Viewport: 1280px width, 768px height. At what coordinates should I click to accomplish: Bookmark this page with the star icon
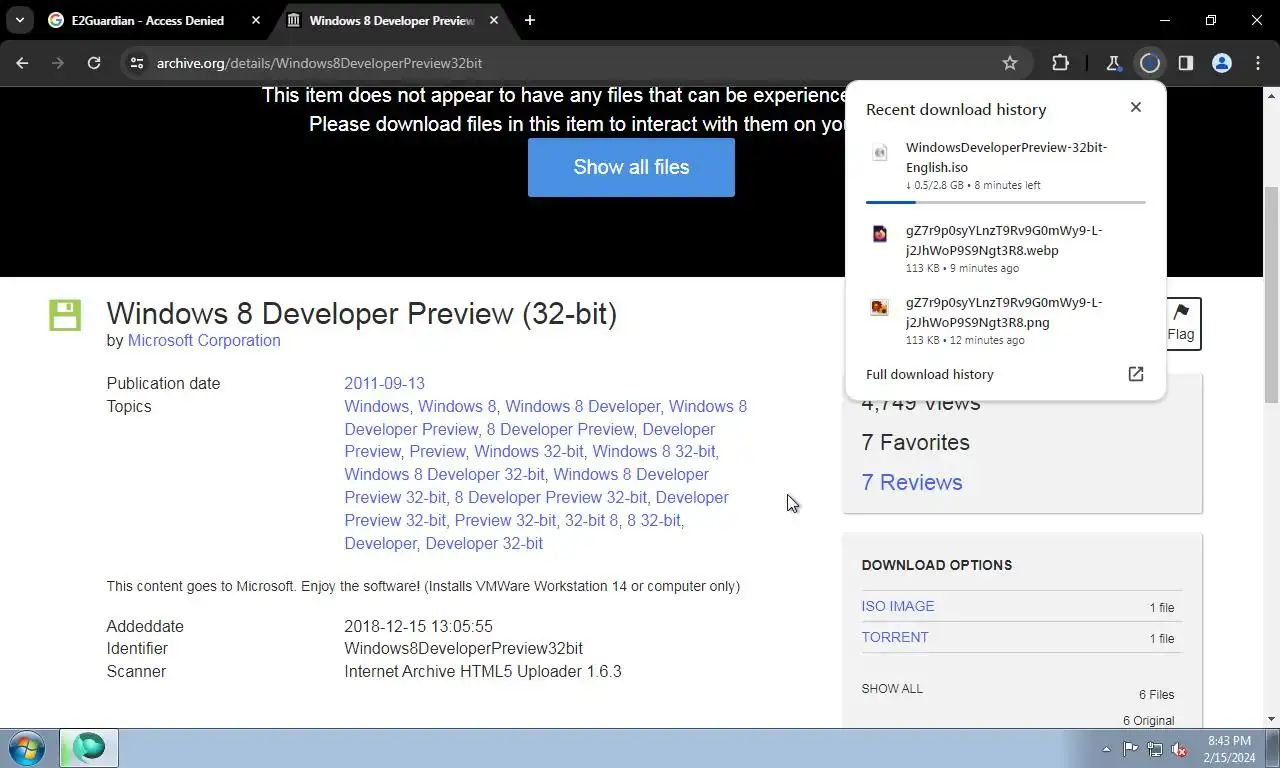(1010, 63)
